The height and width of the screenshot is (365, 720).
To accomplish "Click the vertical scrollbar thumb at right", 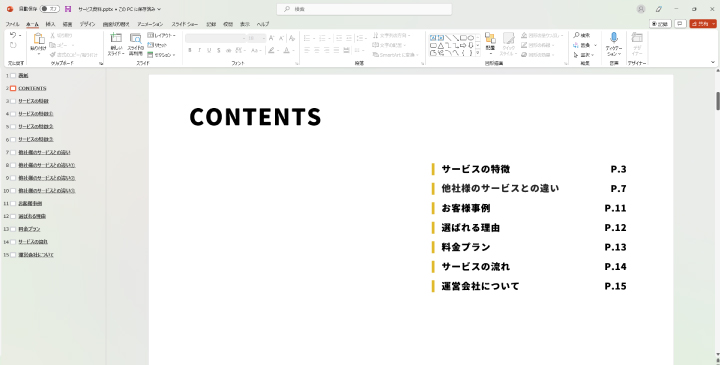I will [717, 101].
